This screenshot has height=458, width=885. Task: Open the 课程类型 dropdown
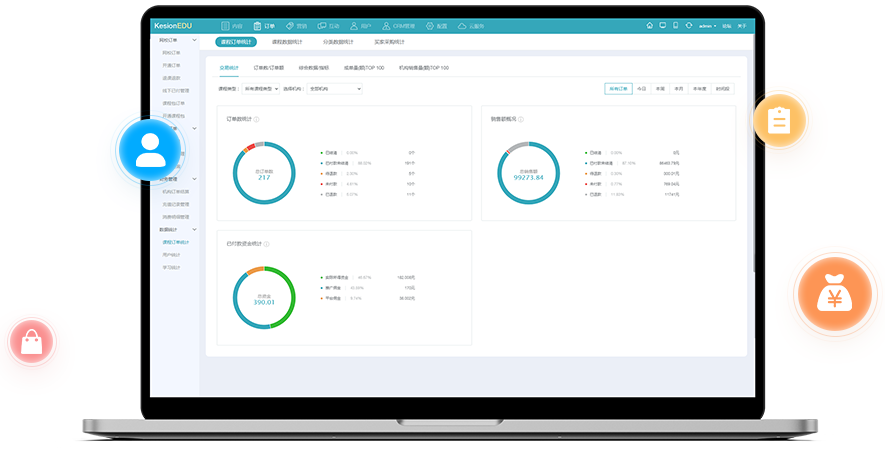click(x=260, y=89)
